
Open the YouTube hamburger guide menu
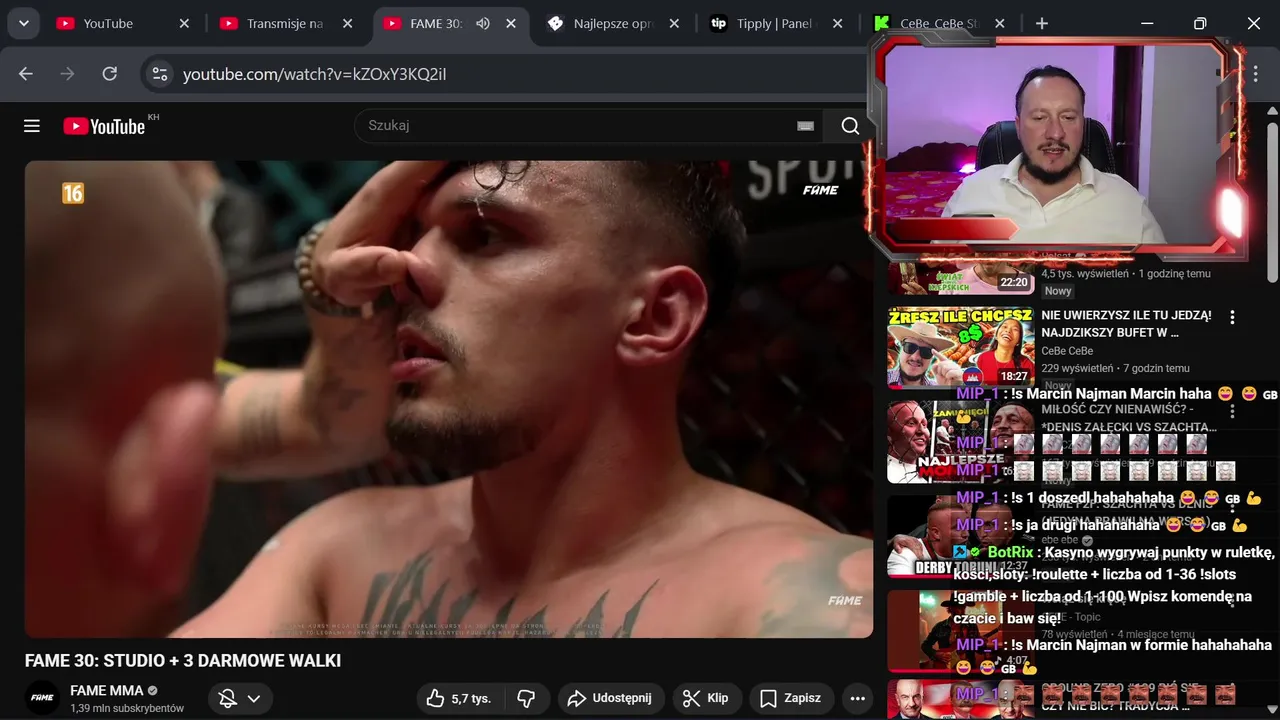point(32,126)
